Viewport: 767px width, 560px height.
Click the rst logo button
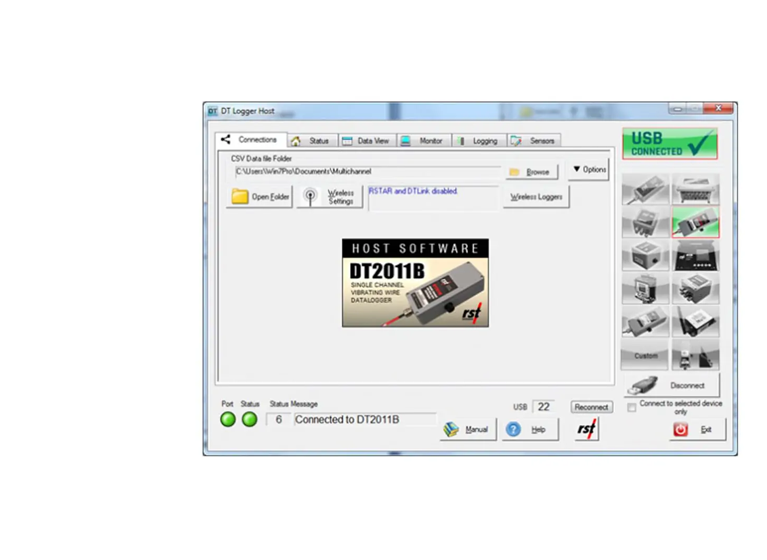coord(587,429)
